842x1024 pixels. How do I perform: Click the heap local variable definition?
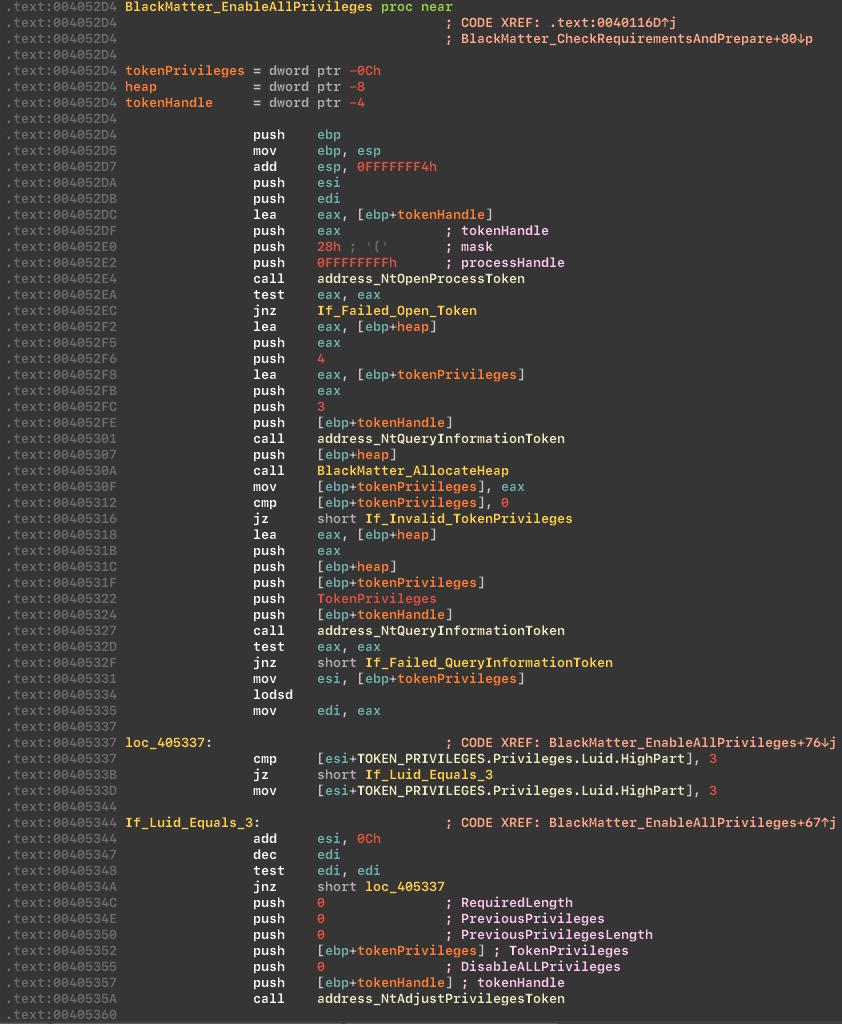[141, 87]
